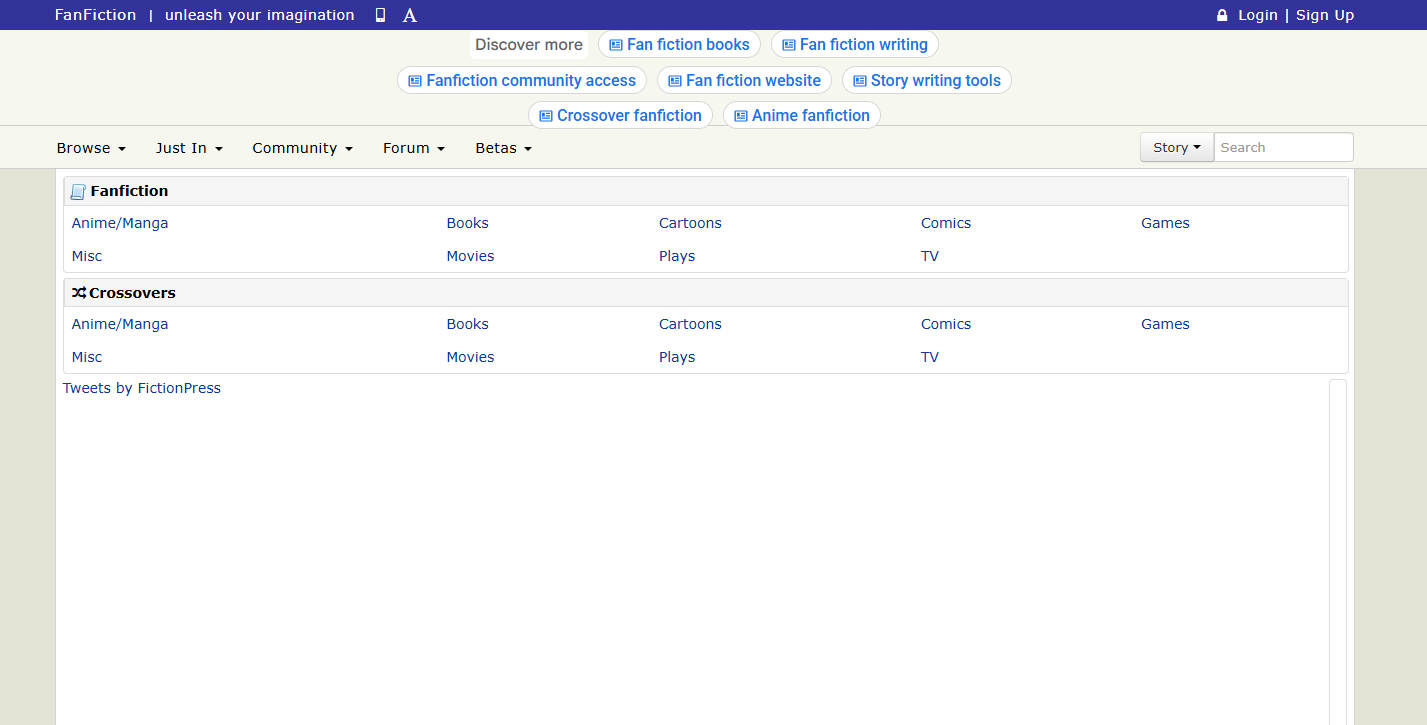Click the Crossovers shuffle icon
1427x725 pixels.
click(x=79, y=293)
